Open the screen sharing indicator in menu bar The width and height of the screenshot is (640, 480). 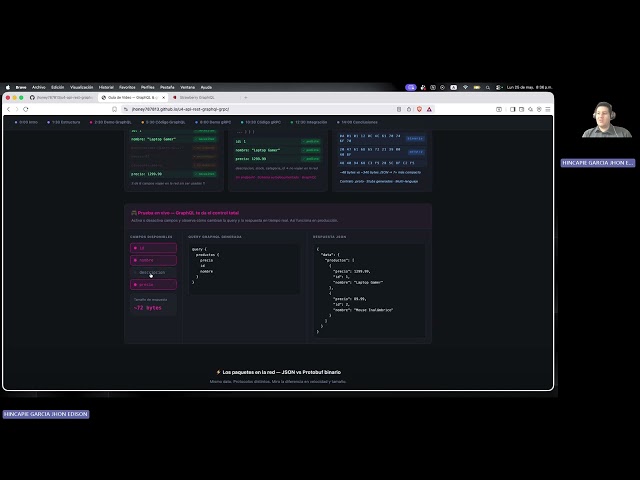(x=411, y=87)
